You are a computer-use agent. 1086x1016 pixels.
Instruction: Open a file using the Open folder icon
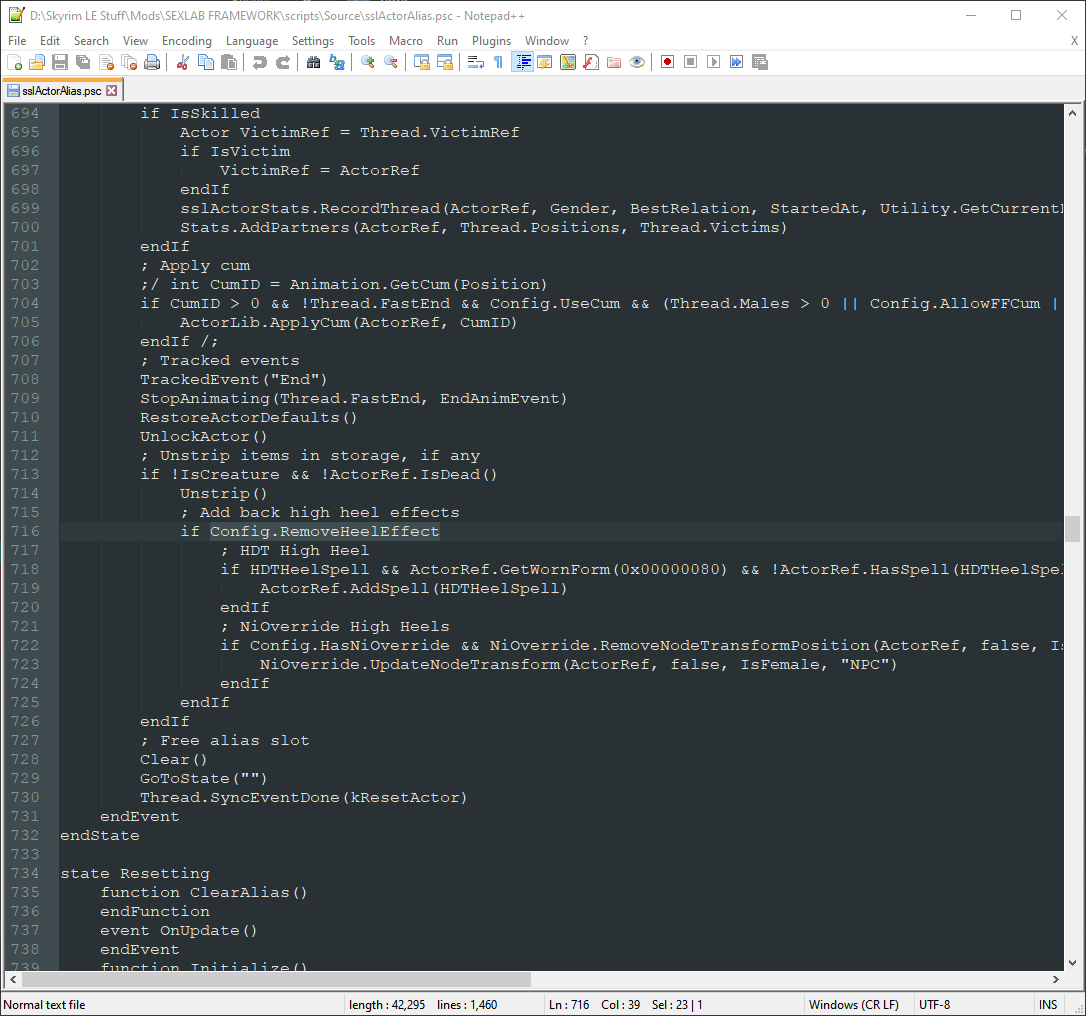[x=37, y=62]
